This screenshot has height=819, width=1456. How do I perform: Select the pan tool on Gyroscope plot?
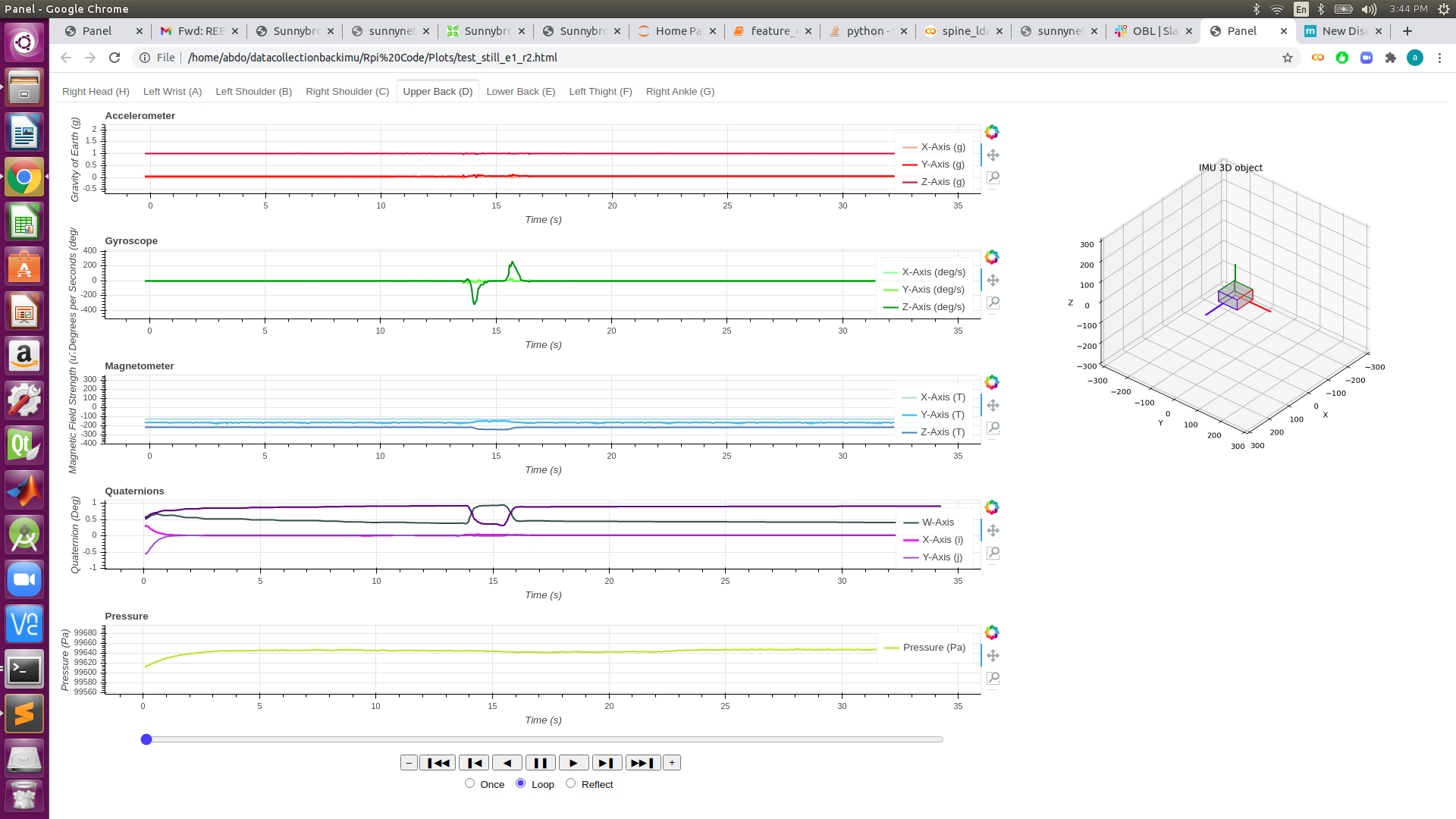tap(993, 280)
